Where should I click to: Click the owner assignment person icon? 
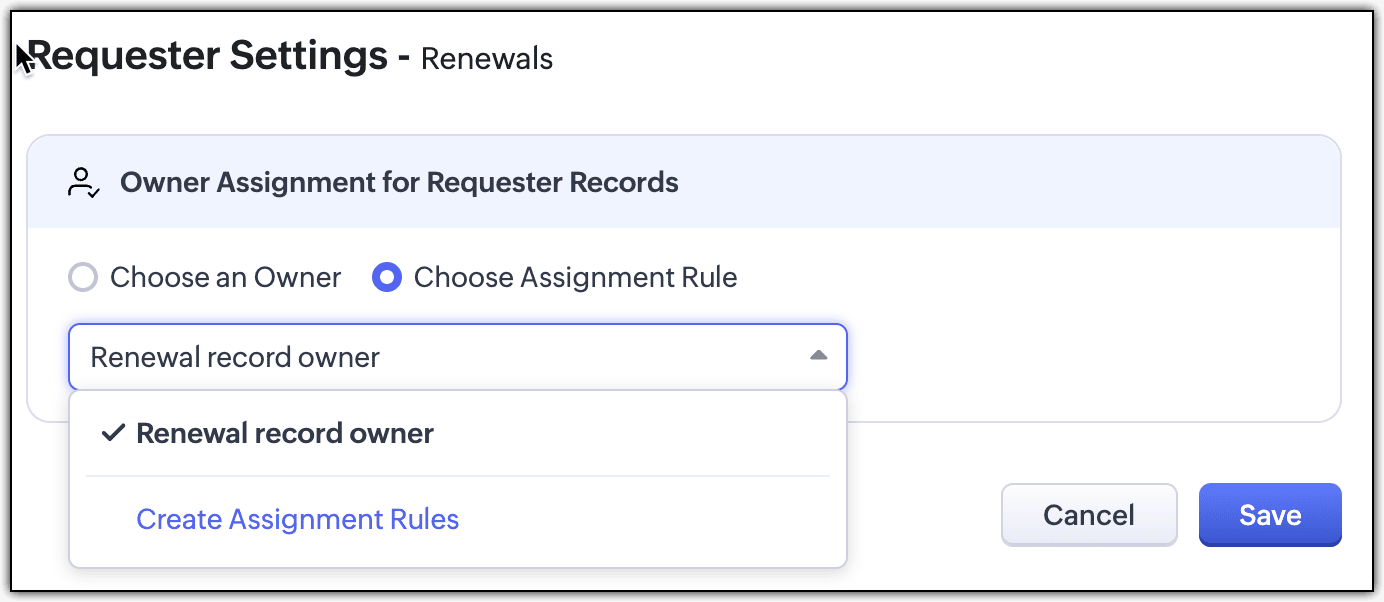(x=82, y=183)
